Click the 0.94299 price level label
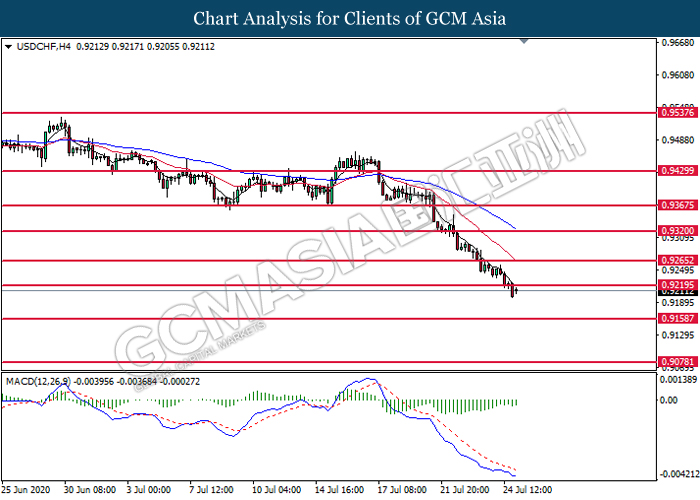700x500 pixels. (x=678, y=171)
